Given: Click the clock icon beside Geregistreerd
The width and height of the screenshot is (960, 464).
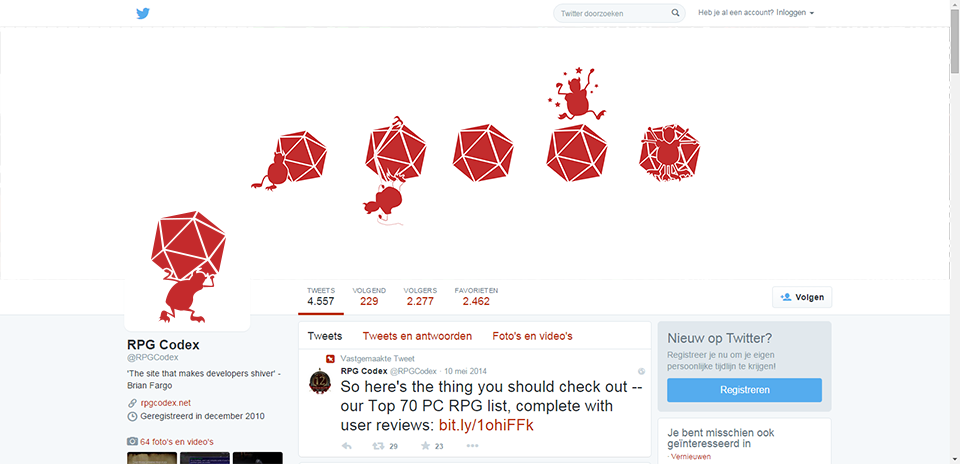Looking at the screenshot, I should point(132,416).
